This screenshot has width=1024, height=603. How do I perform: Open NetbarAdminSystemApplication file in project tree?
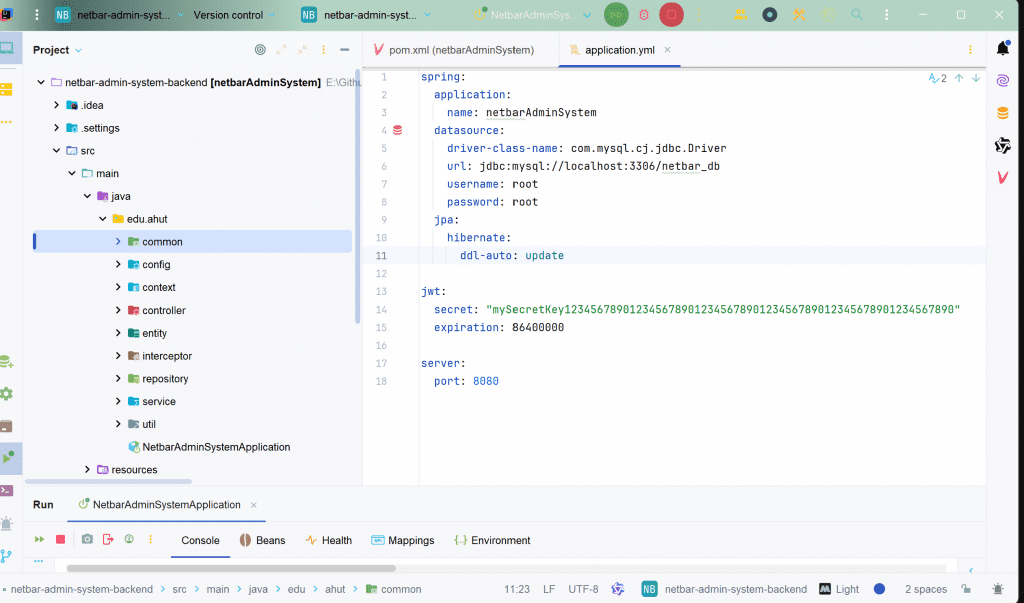pyautogui.click(x=215, y=447)
